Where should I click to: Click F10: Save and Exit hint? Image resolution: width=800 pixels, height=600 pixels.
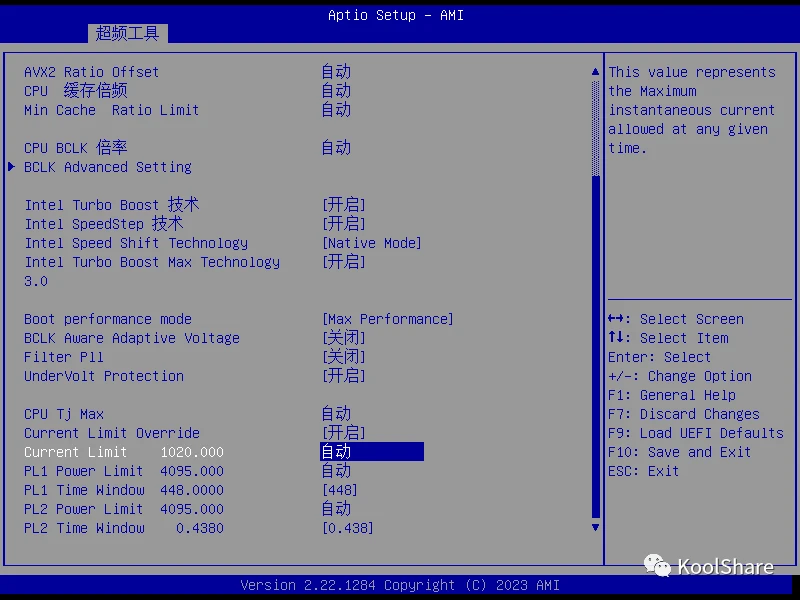(680, 452)
